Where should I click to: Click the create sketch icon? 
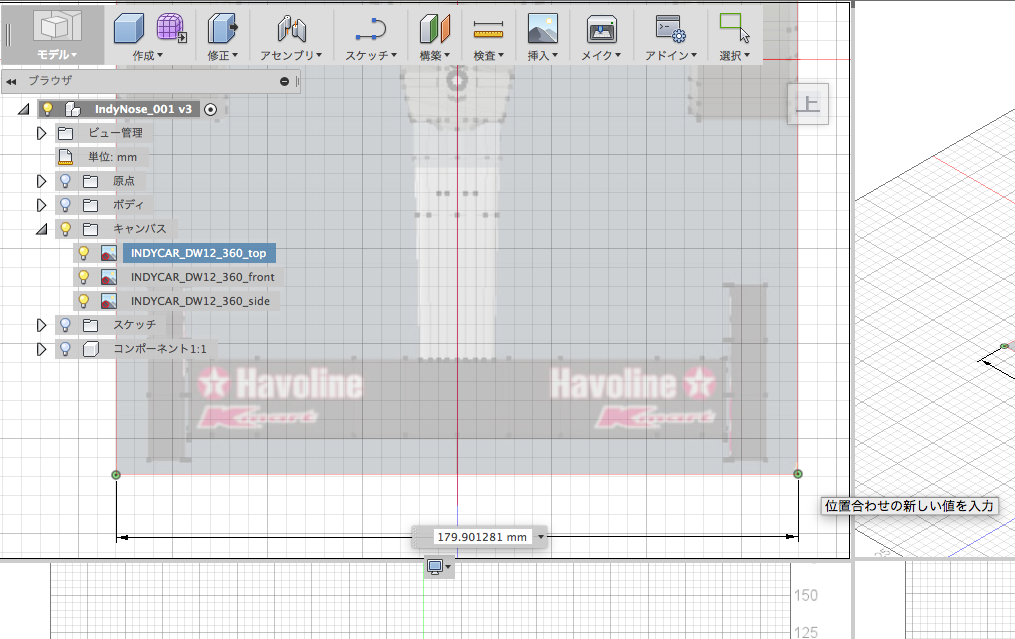pos(370,28)
